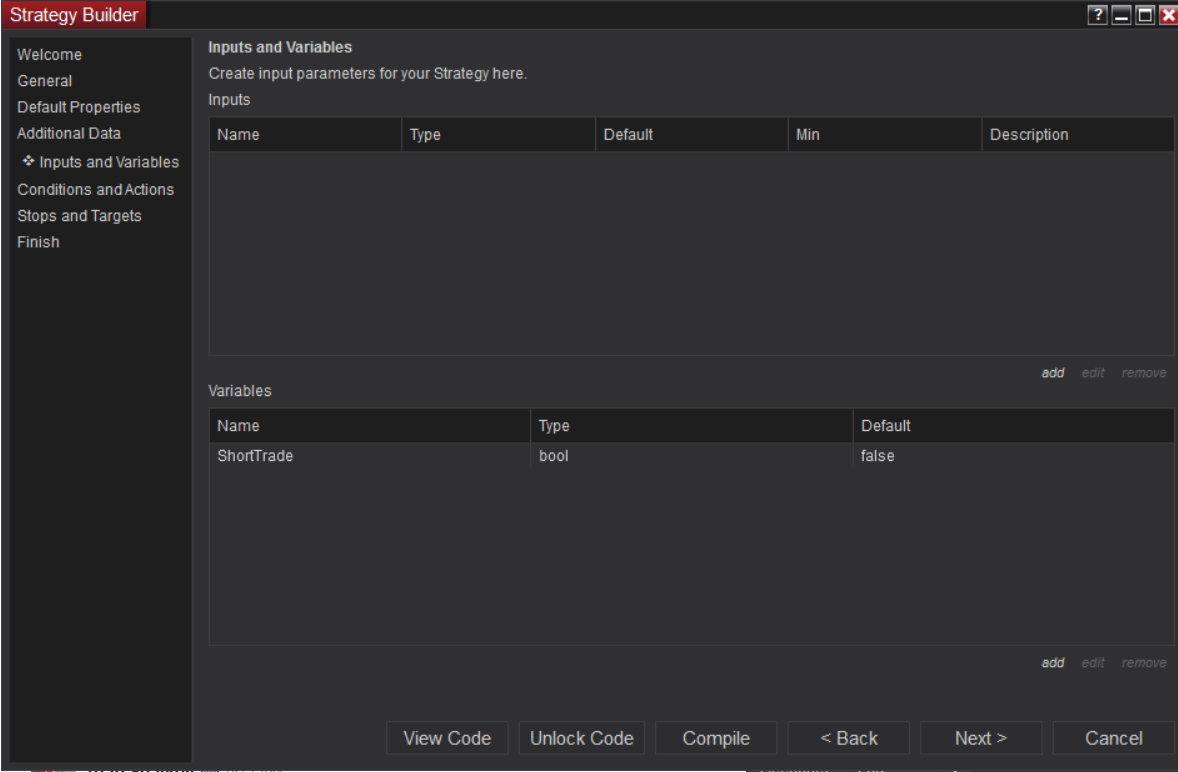Go to the next wizard page

tap(981, 739)
